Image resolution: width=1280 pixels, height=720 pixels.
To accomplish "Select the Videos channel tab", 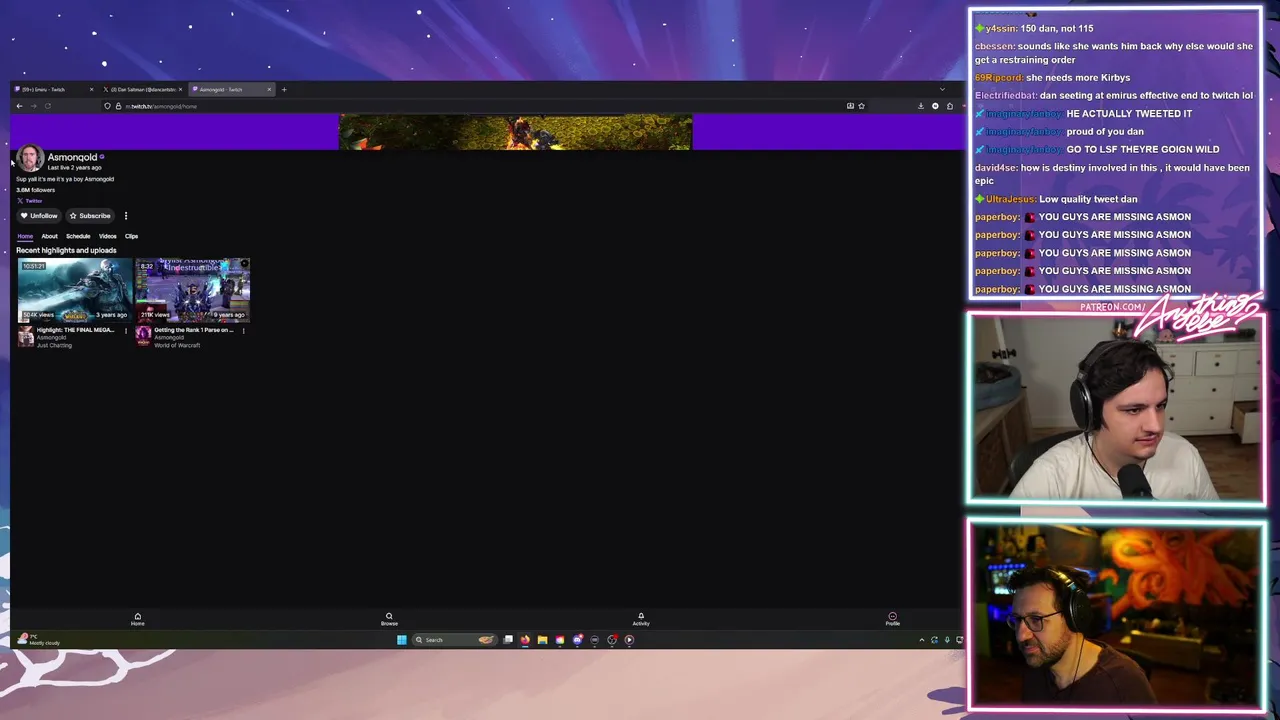I will 107,236.
